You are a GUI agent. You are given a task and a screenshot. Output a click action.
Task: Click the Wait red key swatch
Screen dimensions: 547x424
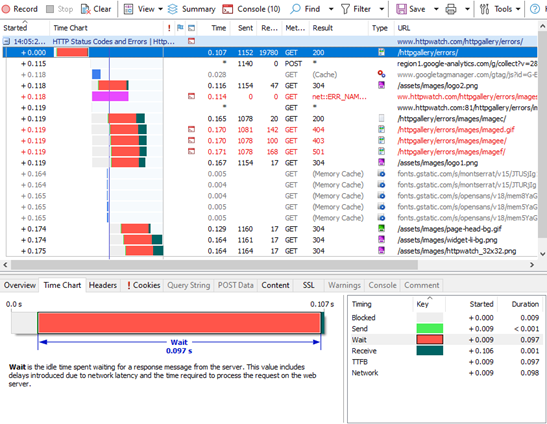(x=429, y=340)
